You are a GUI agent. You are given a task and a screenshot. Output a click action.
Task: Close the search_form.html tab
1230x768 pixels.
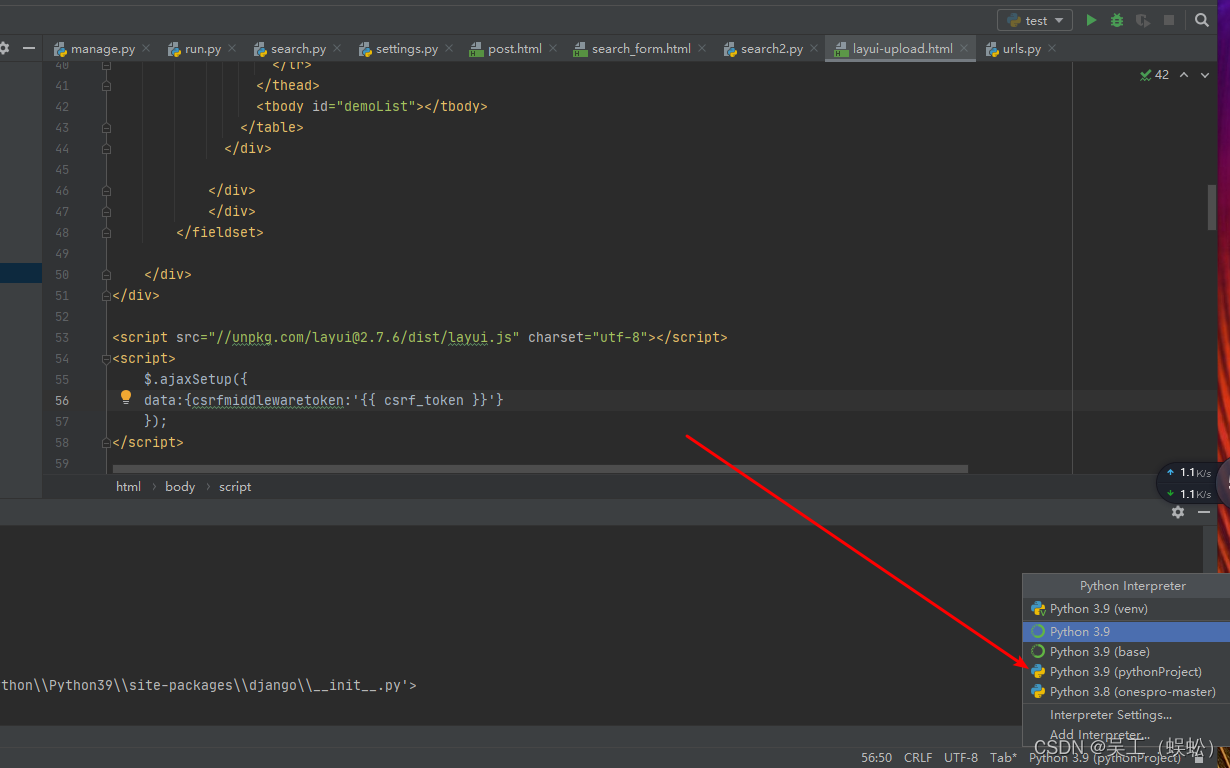click(702, 47)
